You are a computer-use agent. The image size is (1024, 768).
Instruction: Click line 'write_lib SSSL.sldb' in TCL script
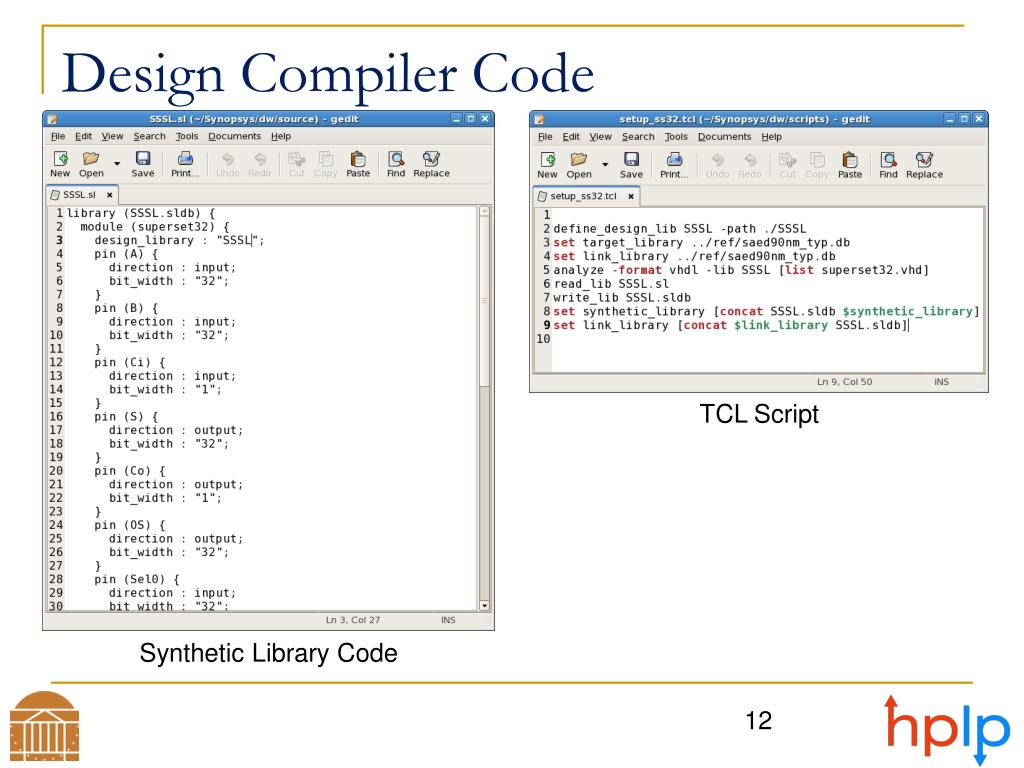click(622, 297)
